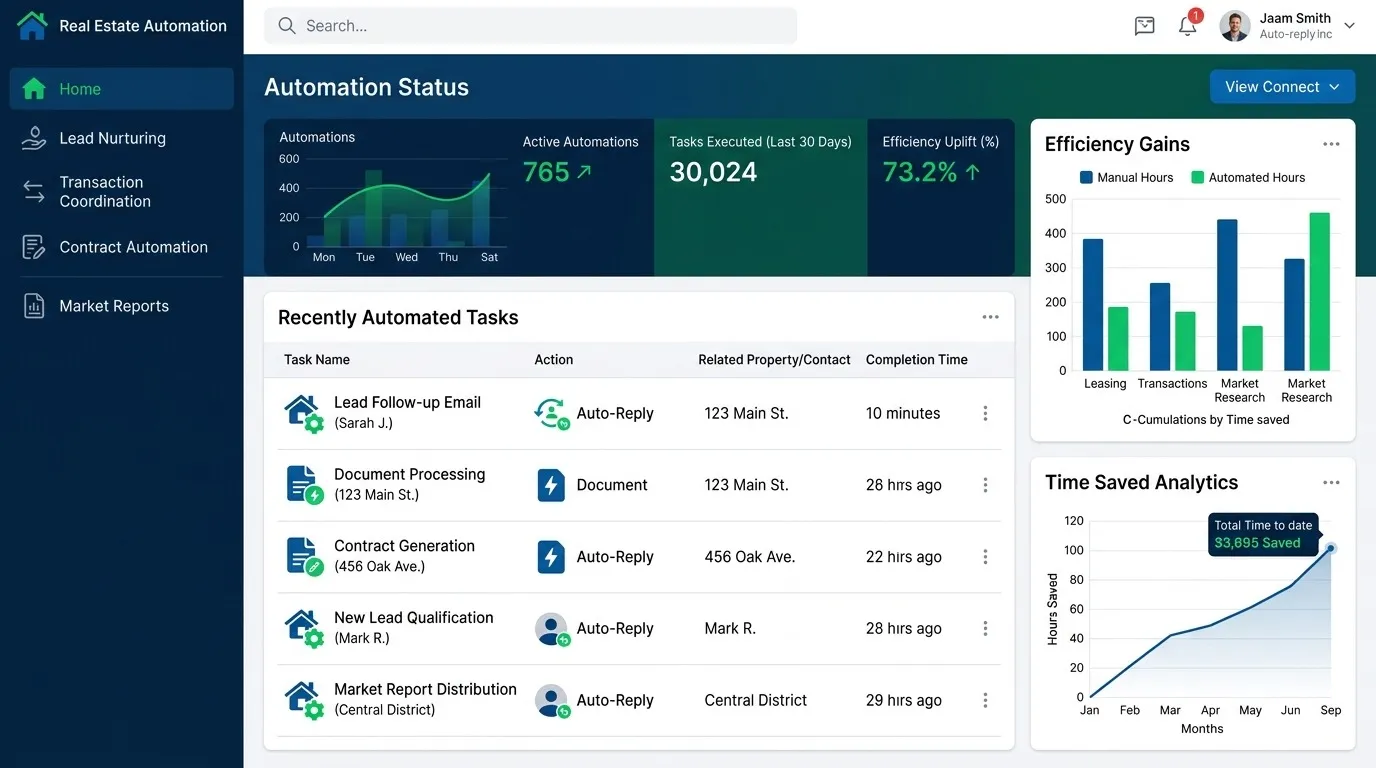Click the Mark R. related contact cell
This screenshot has width=1376, height=768.
[x=730, y=629]
